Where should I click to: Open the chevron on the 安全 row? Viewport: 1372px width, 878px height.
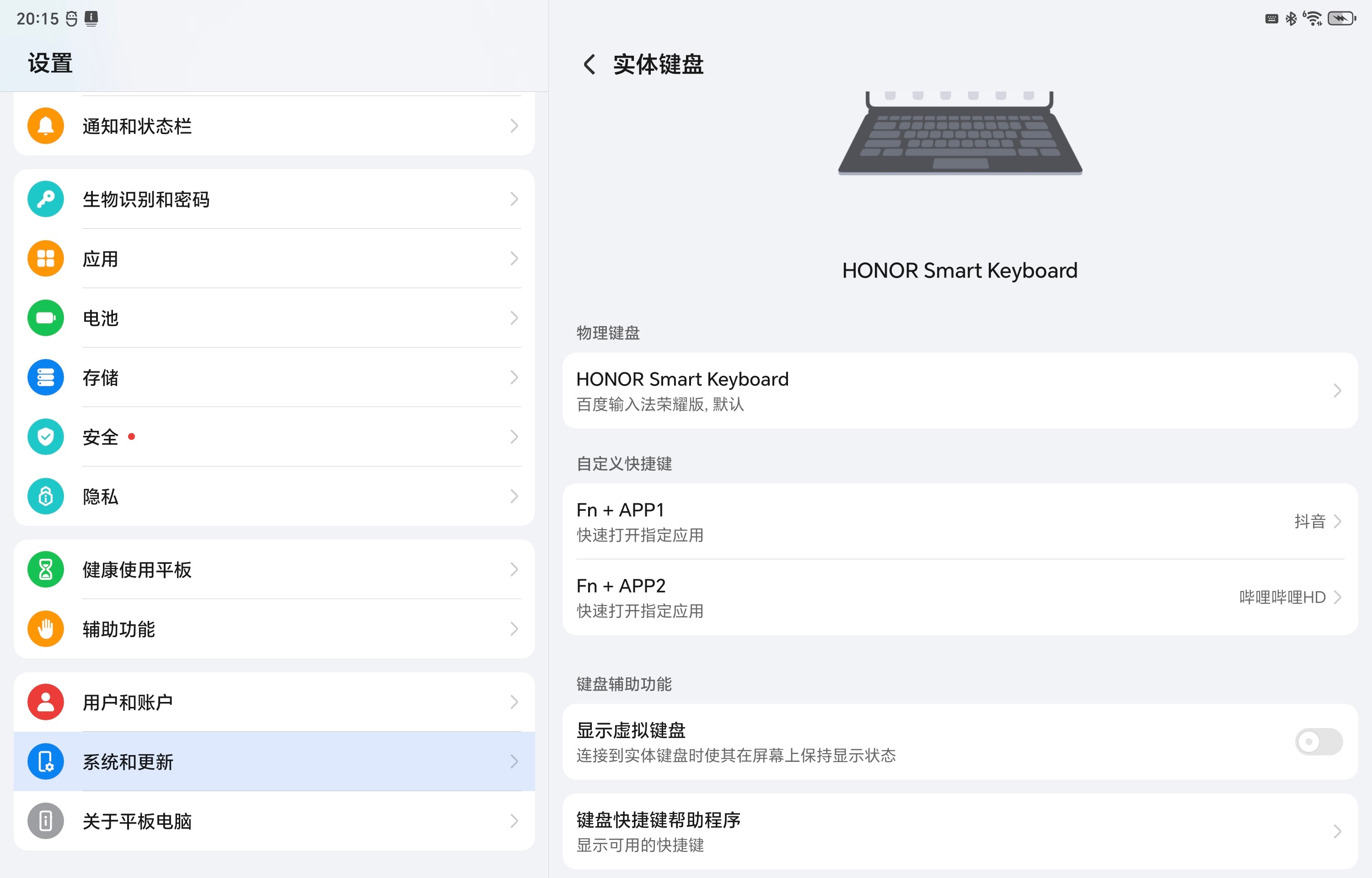514,437
